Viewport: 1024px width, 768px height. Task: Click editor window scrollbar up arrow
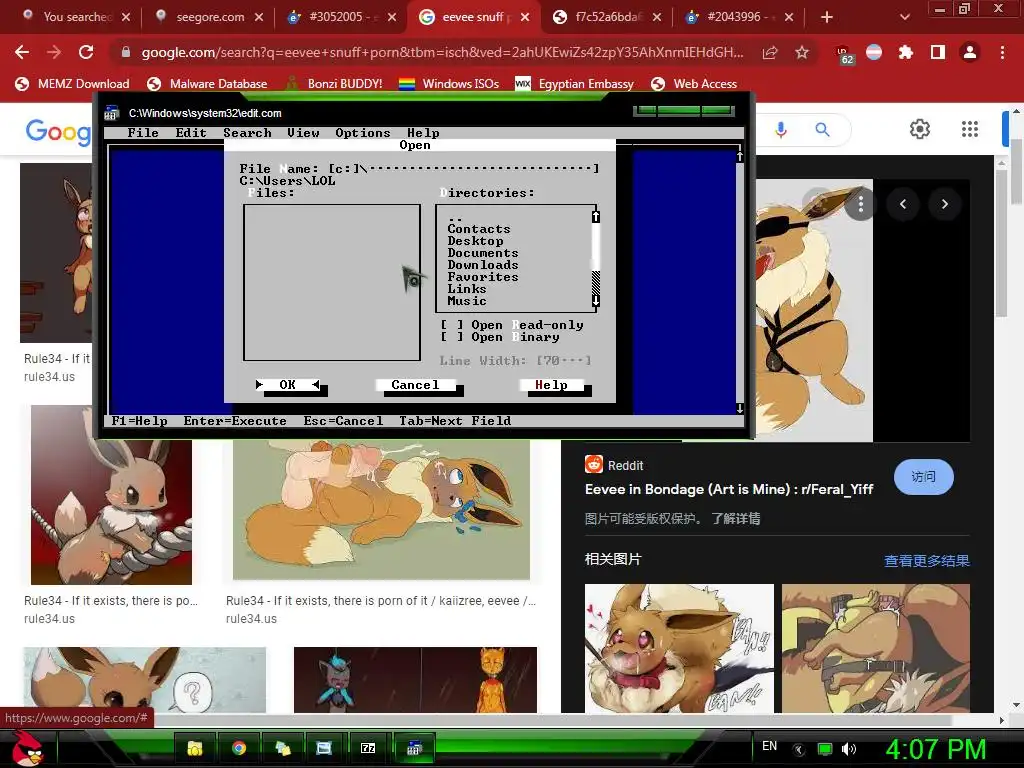[739, 156]
